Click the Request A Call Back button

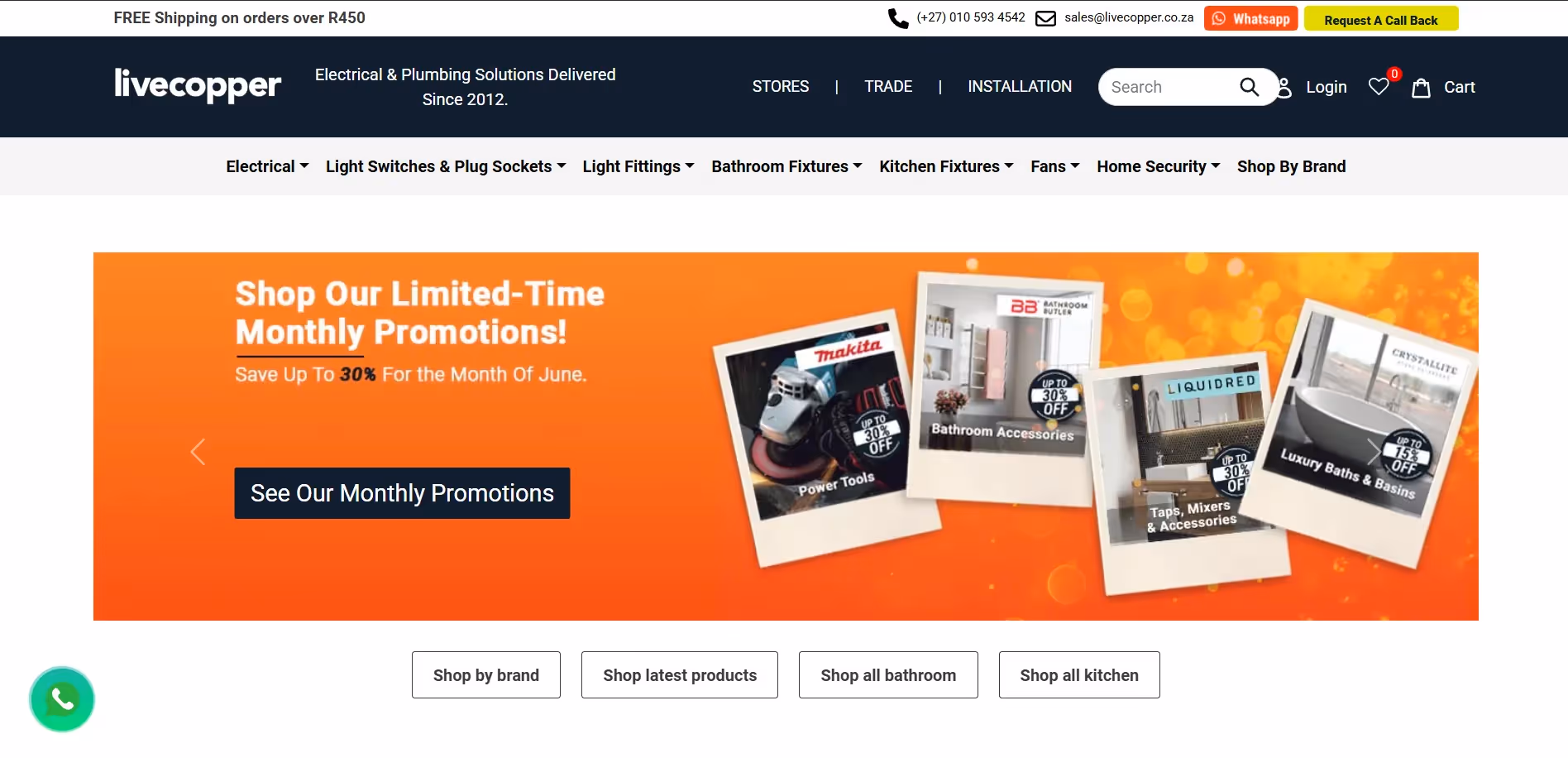[1381, 19]
